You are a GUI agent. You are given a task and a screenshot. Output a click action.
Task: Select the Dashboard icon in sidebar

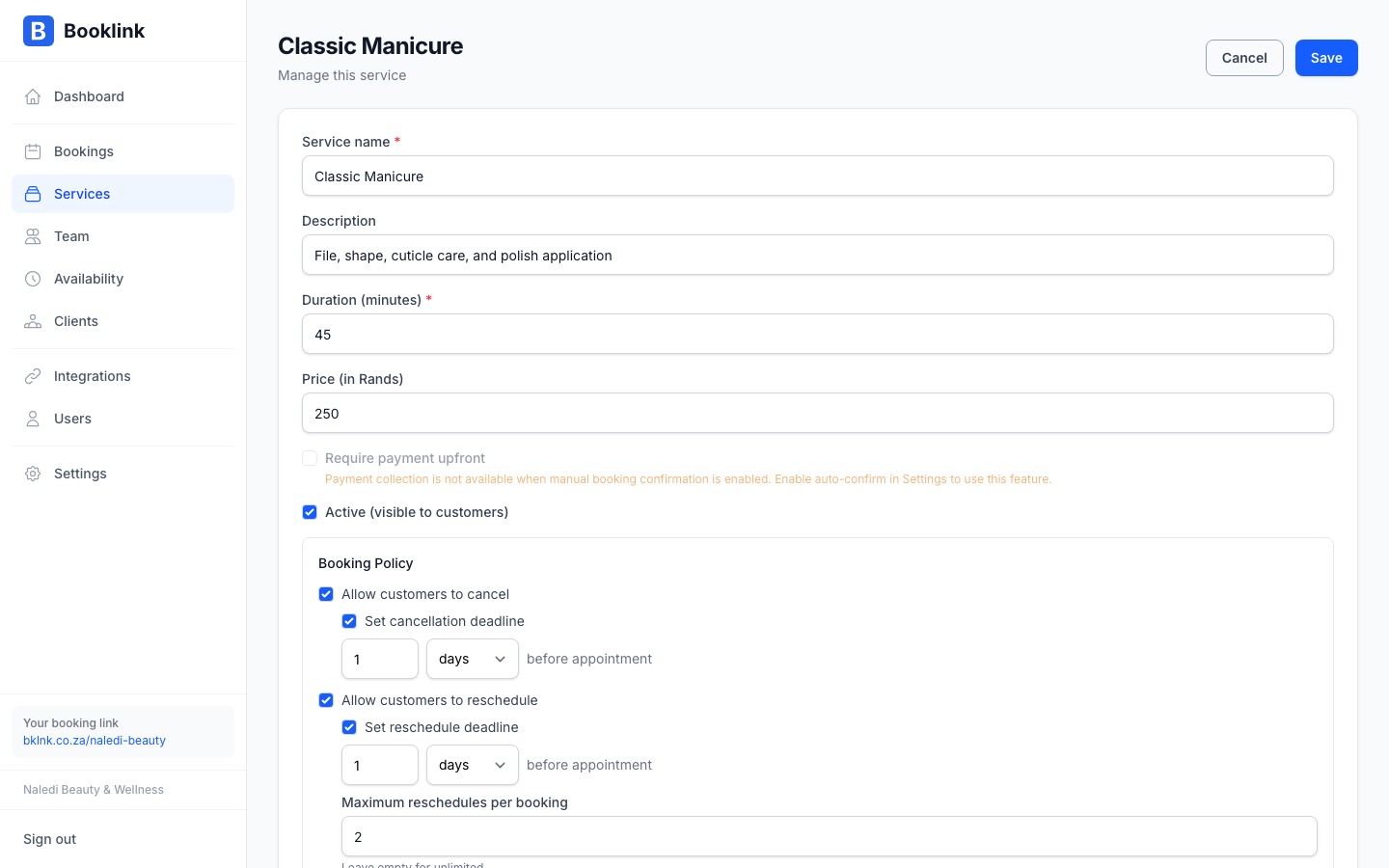33,96
